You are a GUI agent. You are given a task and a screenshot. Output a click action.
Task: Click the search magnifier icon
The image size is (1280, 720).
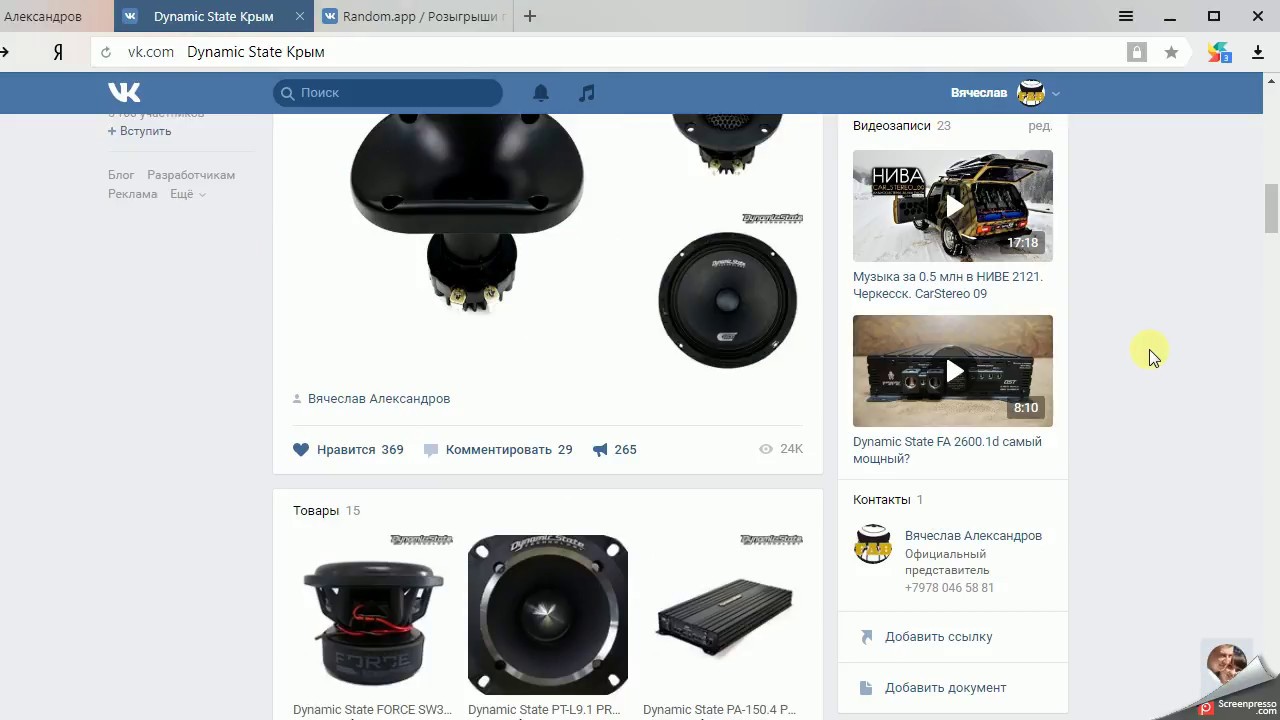point(287,93)
